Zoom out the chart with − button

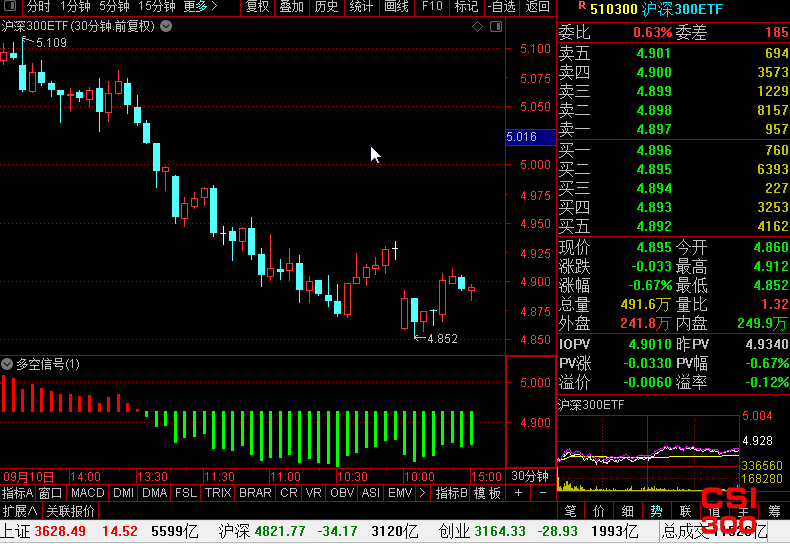coord(543,493)
